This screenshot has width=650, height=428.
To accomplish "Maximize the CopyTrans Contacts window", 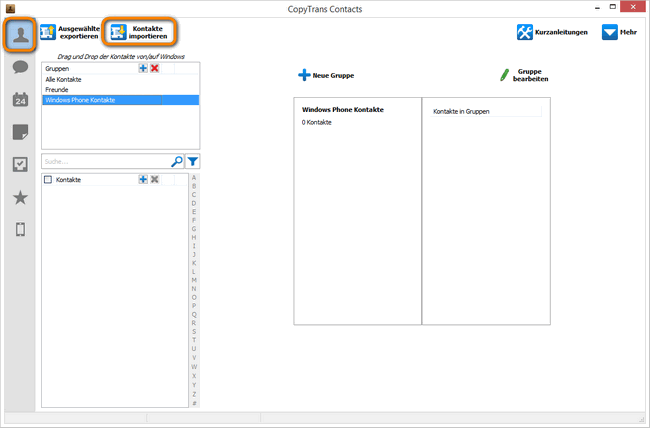I will click(612, 7).
